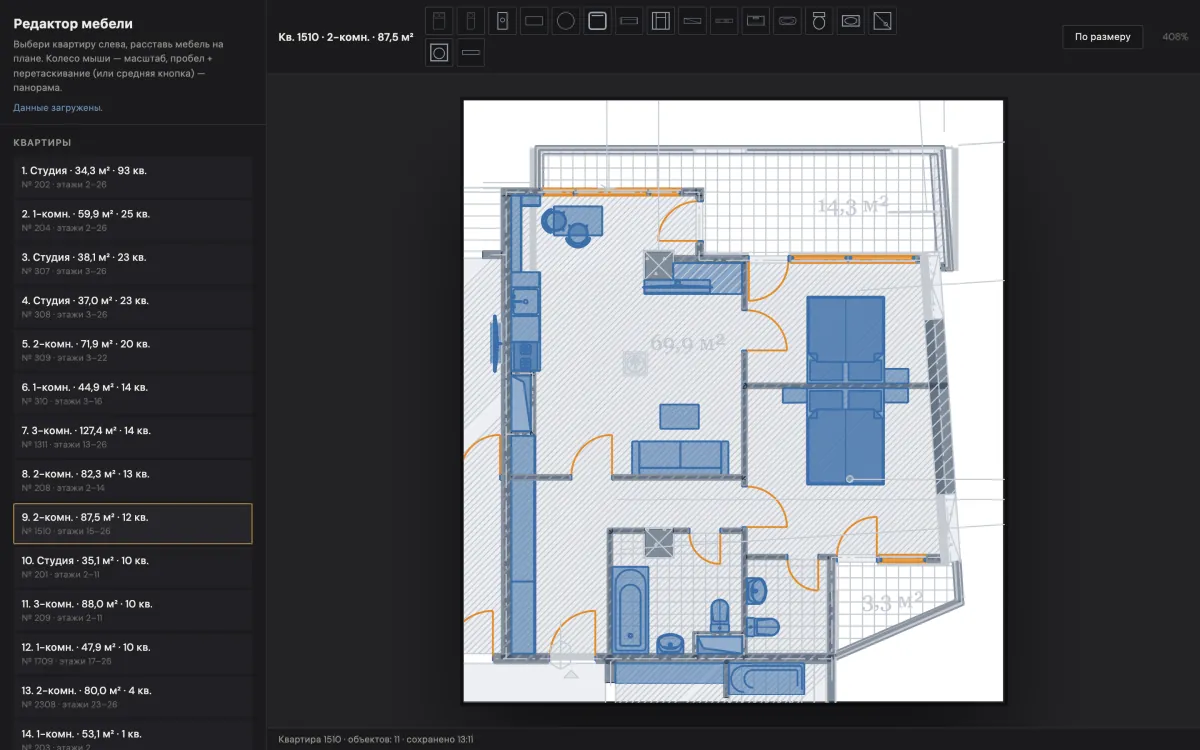Open apartment 7. 3-комн. 127,4 м²

133,437
